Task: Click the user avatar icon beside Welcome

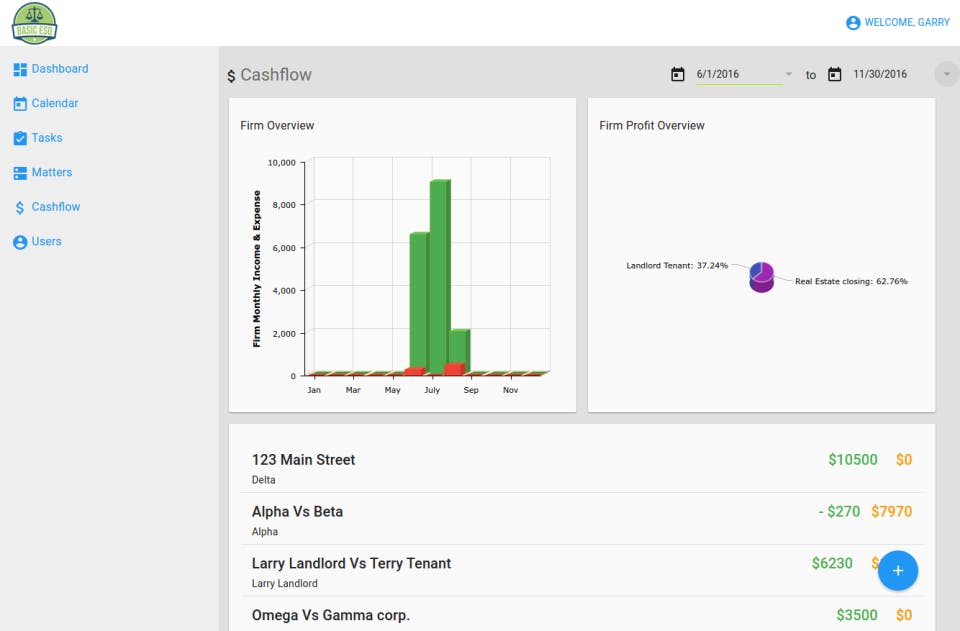Action: click(853, 23)
